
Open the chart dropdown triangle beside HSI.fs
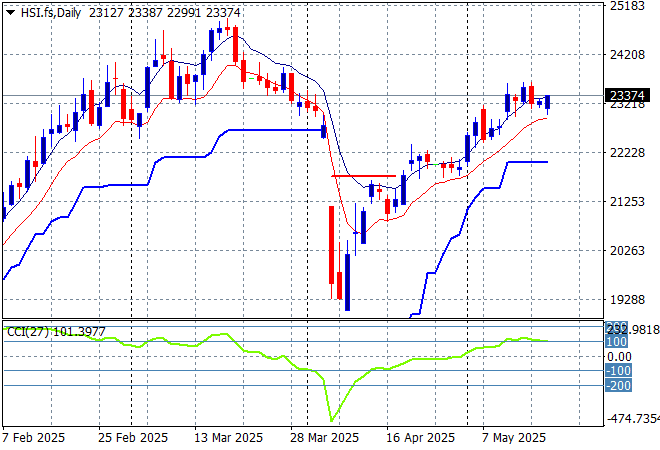coord(11,13)
